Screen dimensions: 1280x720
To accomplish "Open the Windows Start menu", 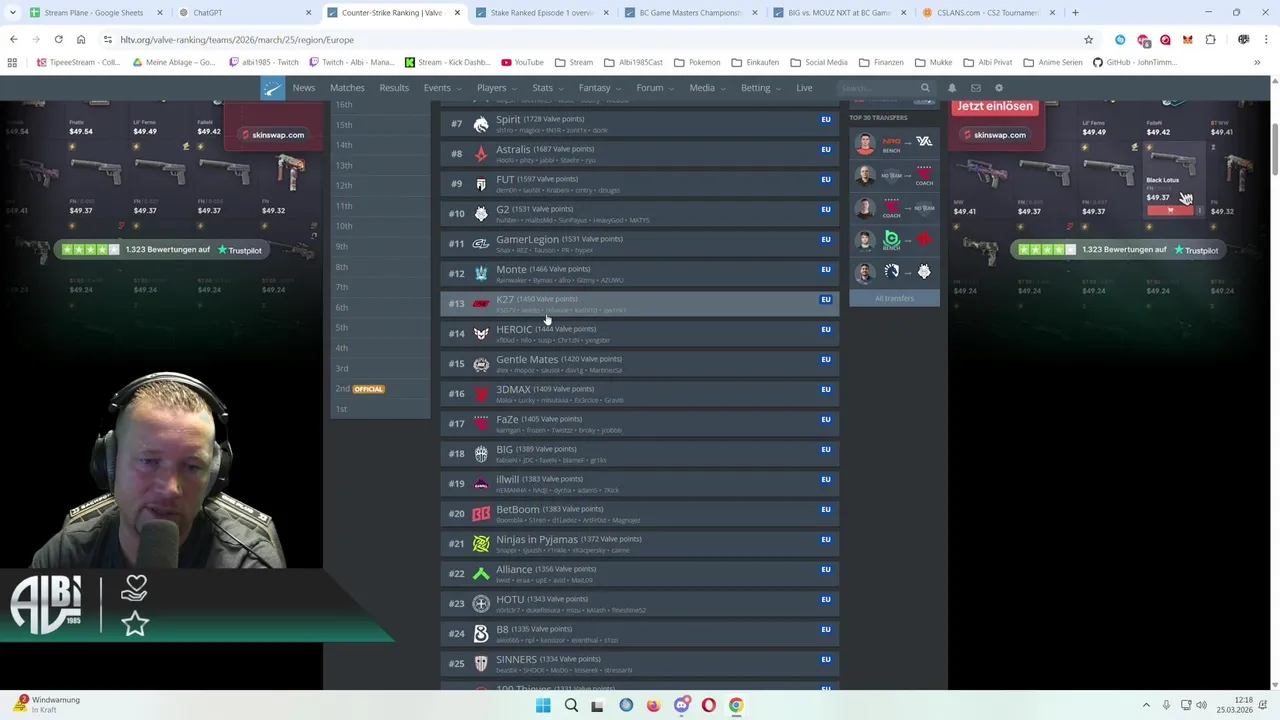I will 543,705.
